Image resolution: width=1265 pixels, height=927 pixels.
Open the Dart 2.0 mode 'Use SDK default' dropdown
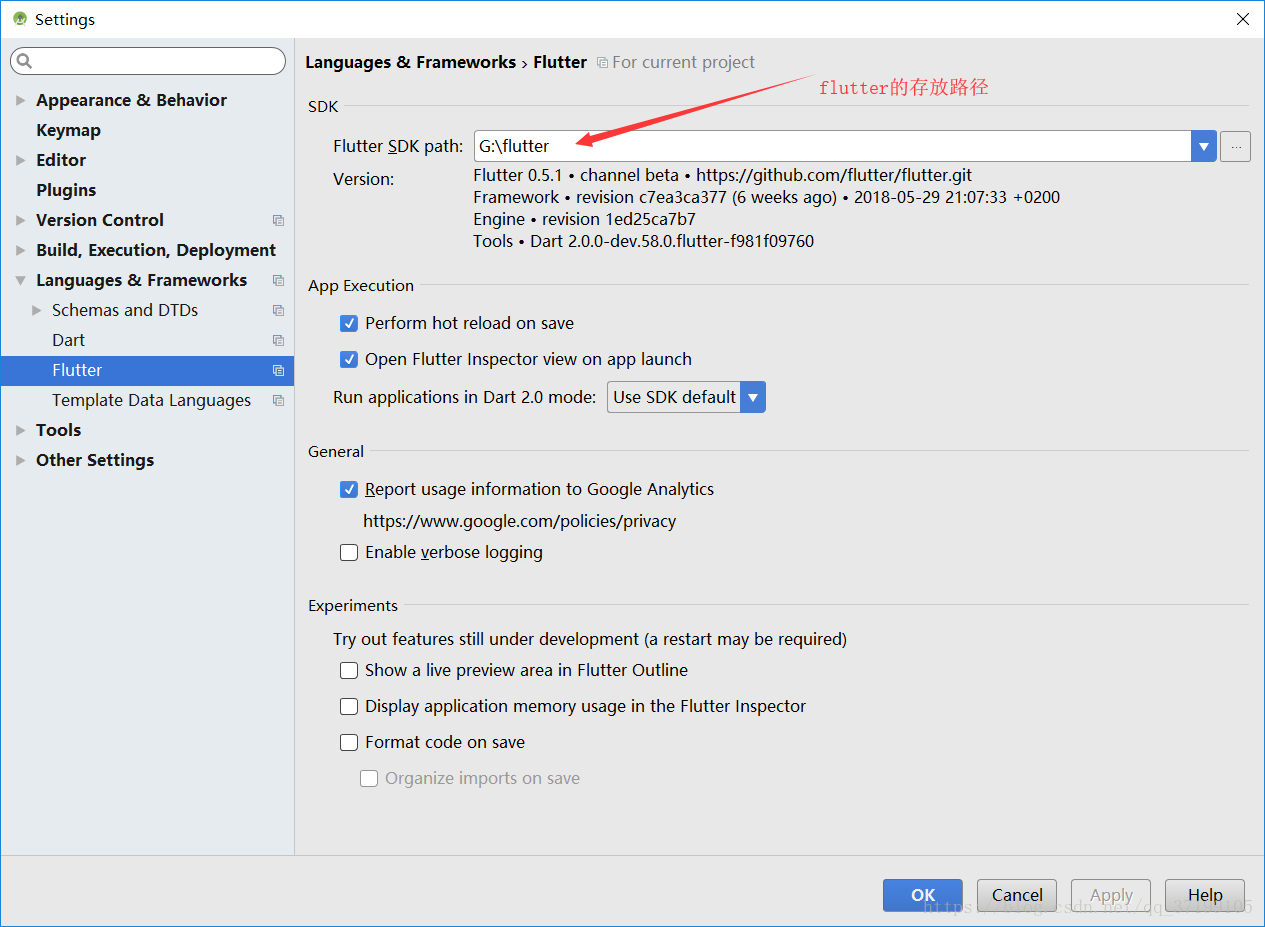tap(686, 397)
